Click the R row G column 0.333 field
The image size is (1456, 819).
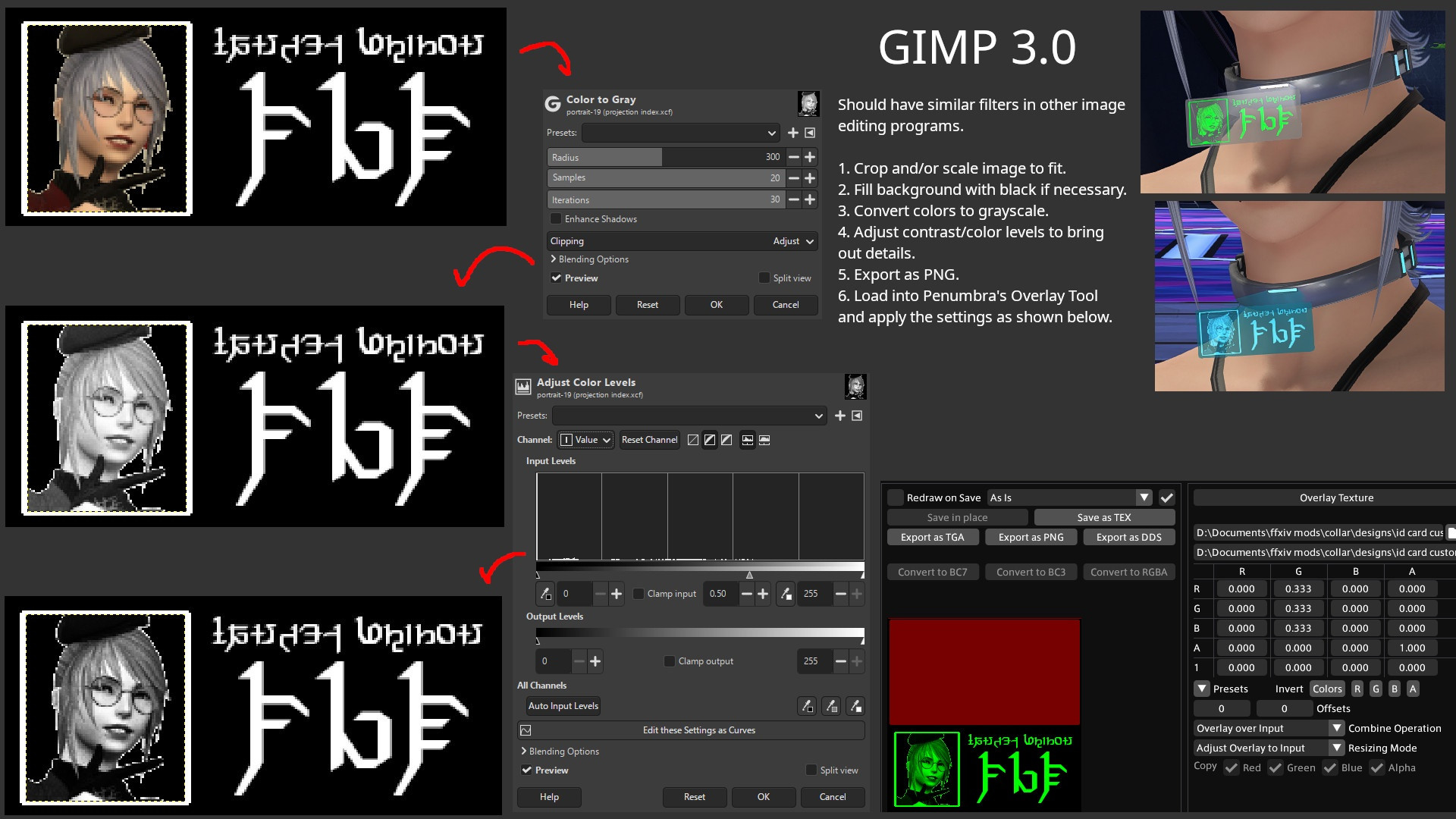[1298, 588]
